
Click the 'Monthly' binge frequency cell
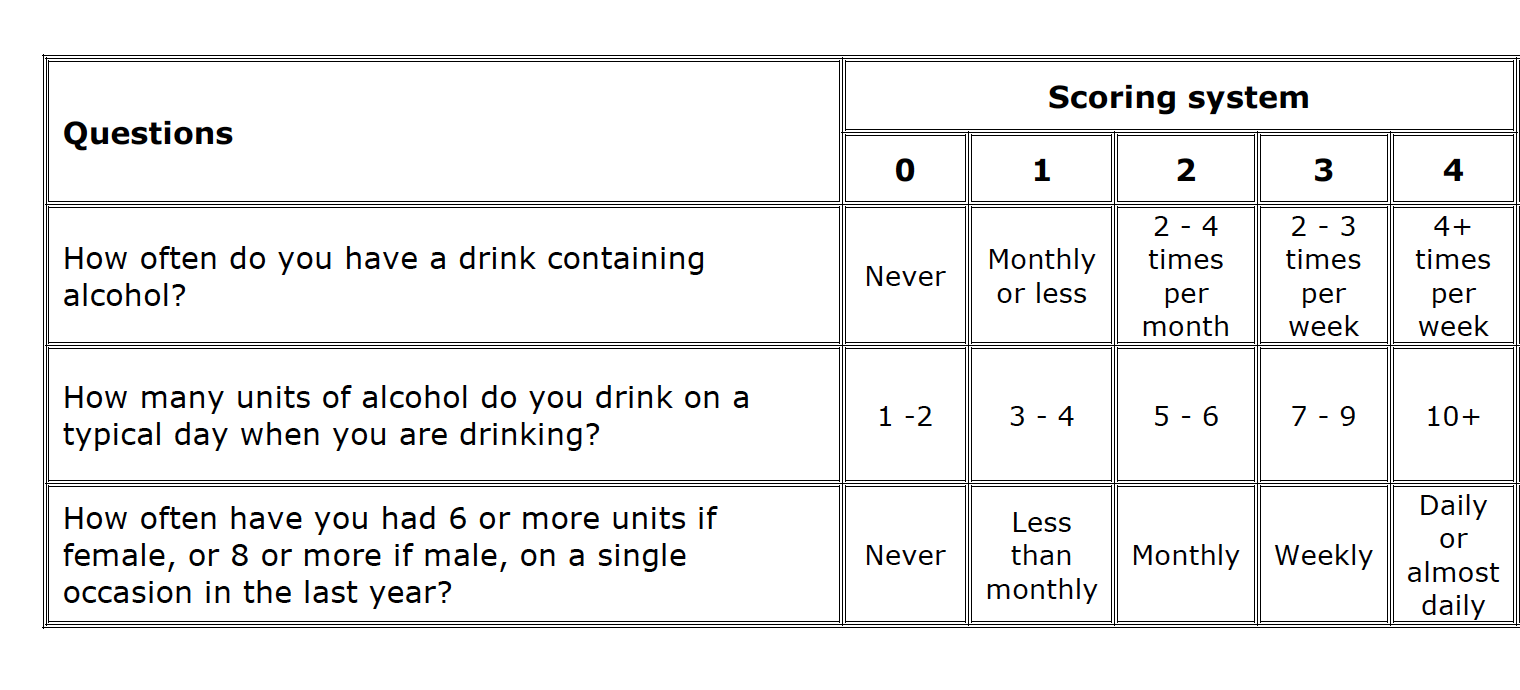coord(1185,555)
